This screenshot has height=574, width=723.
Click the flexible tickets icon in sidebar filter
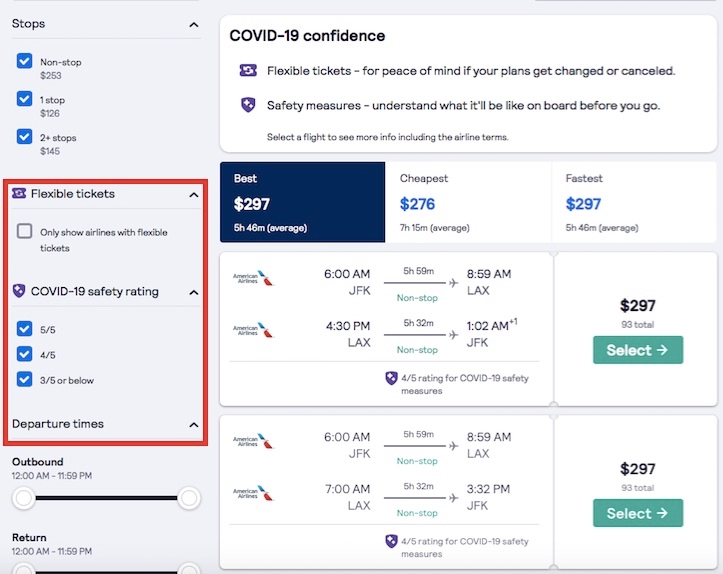[x=19, y=193]
